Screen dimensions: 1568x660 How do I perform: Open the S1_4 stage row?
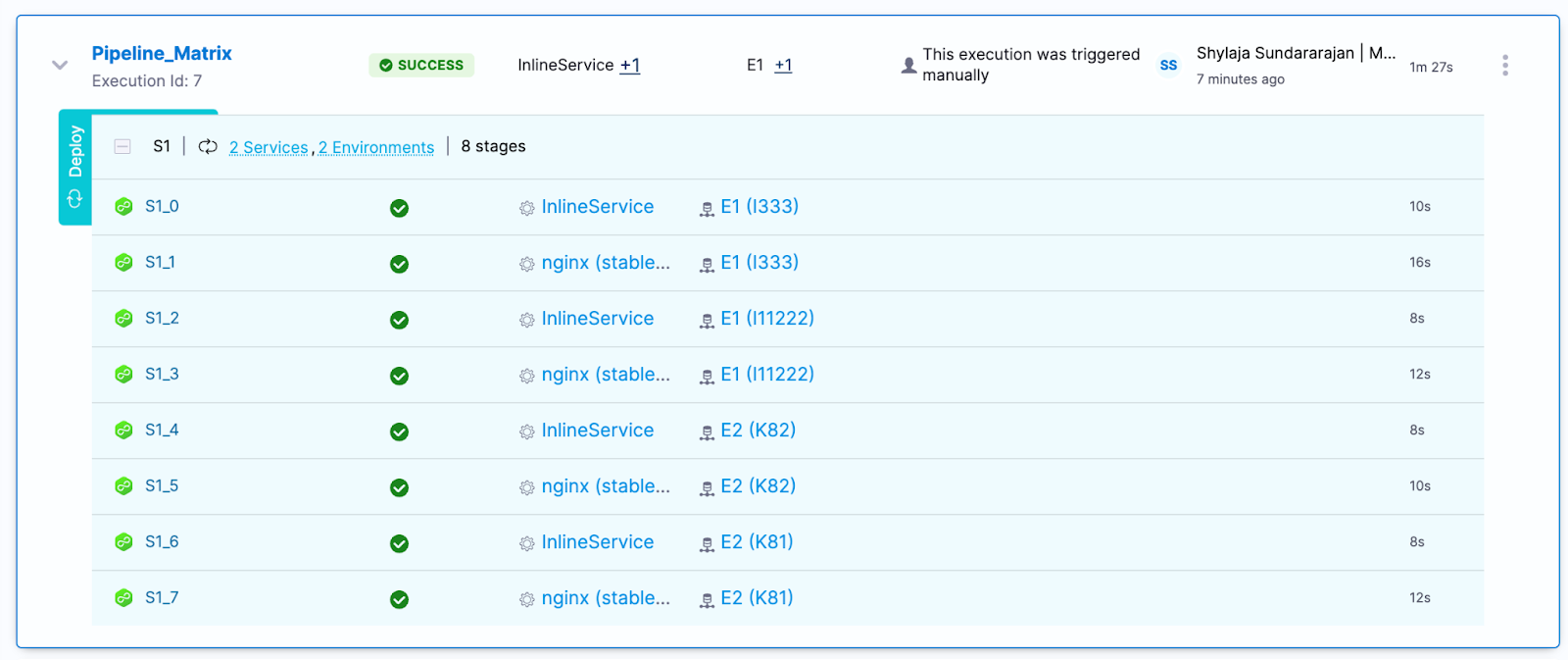(162, 431)
